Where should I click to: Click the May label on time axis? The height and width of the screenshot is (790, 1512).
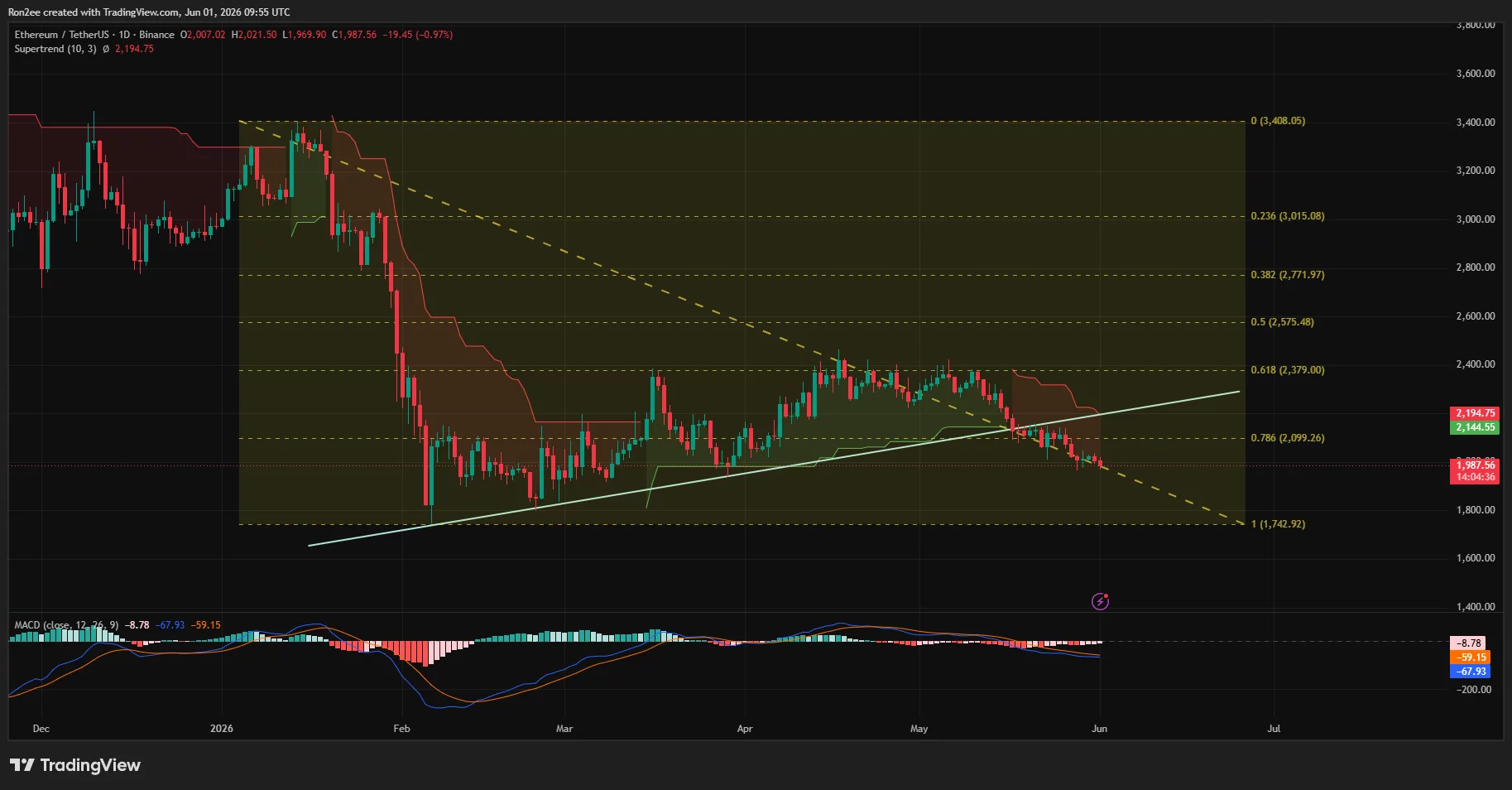[919, 729]
